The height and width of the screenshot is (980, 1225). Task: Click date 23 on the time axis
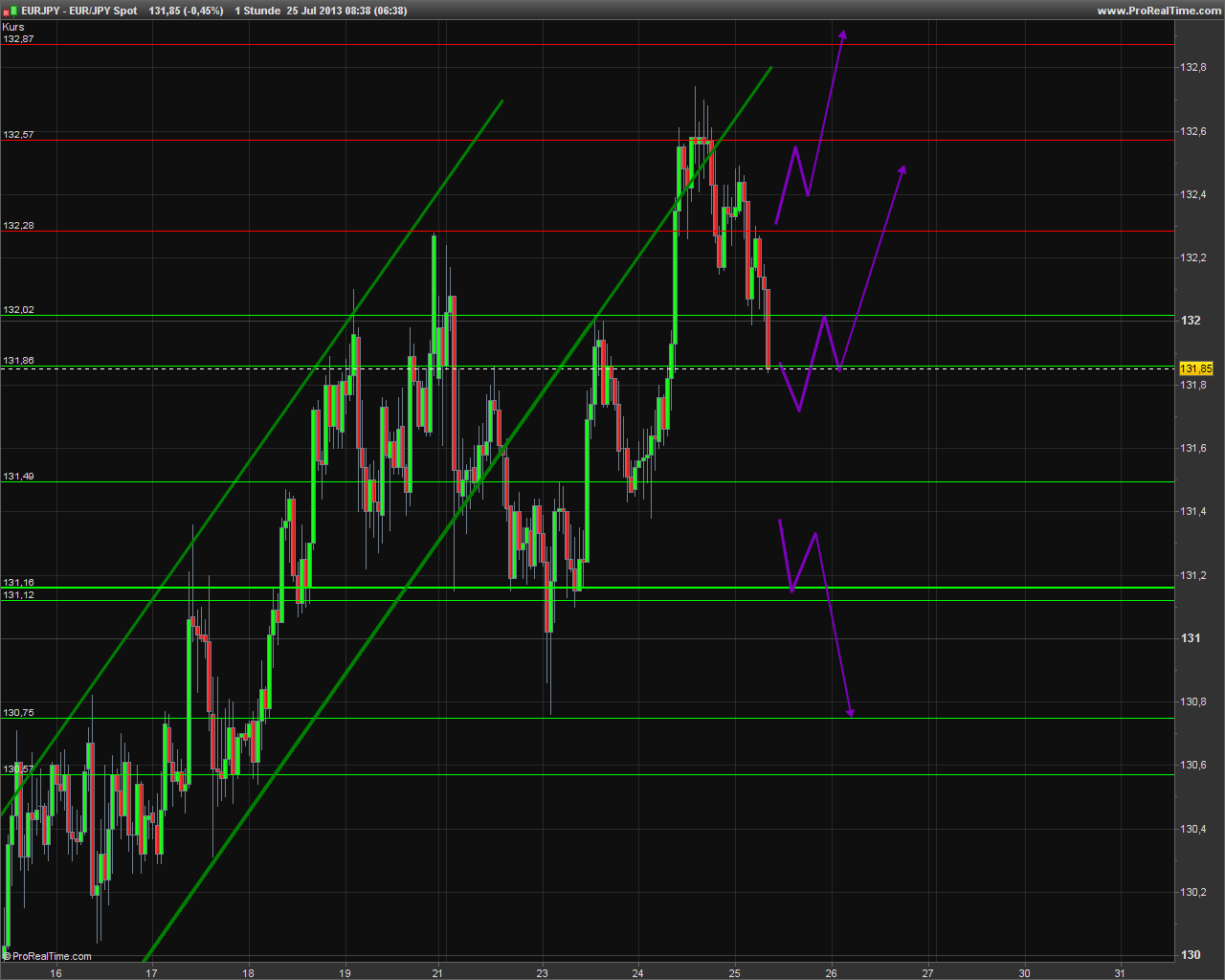[542, 973]
